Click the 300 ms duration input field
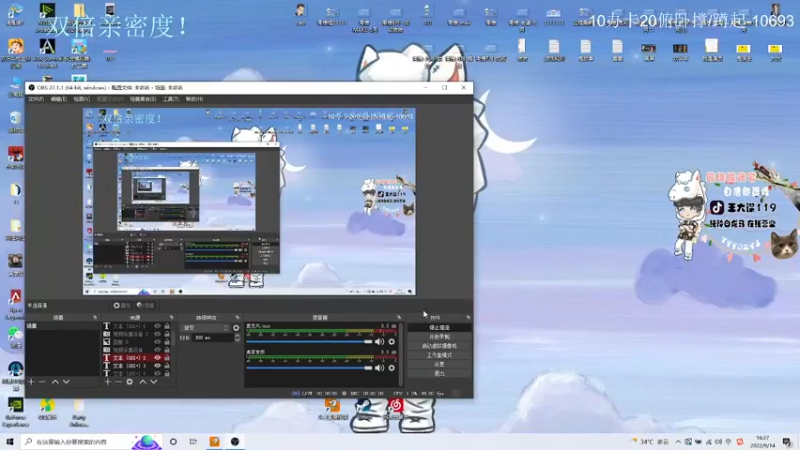This screenshot has width=800, height=450. 213,338
